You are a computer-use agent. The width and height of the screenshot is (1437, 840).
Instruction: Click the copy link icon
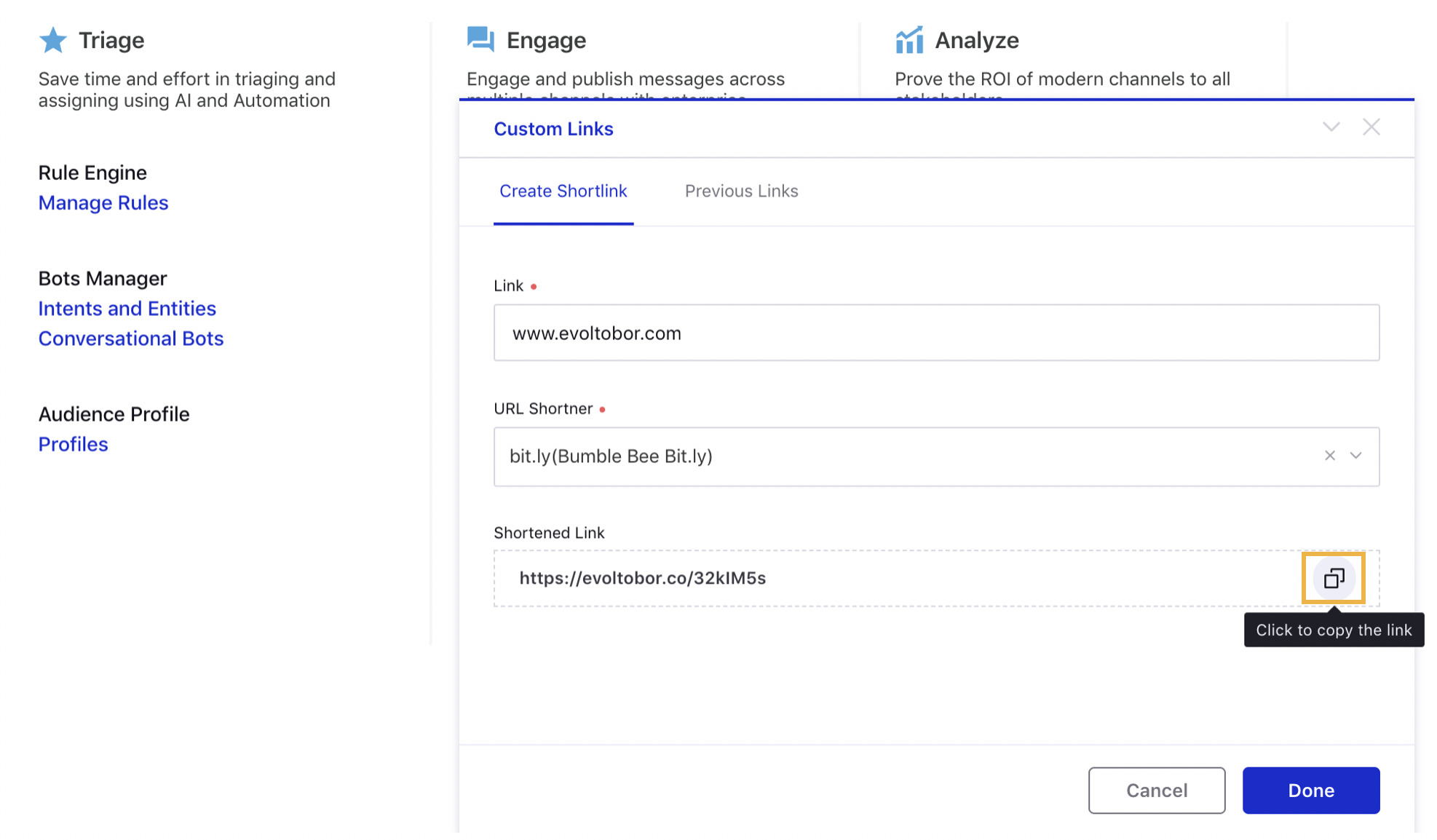tap(1334, 578)
